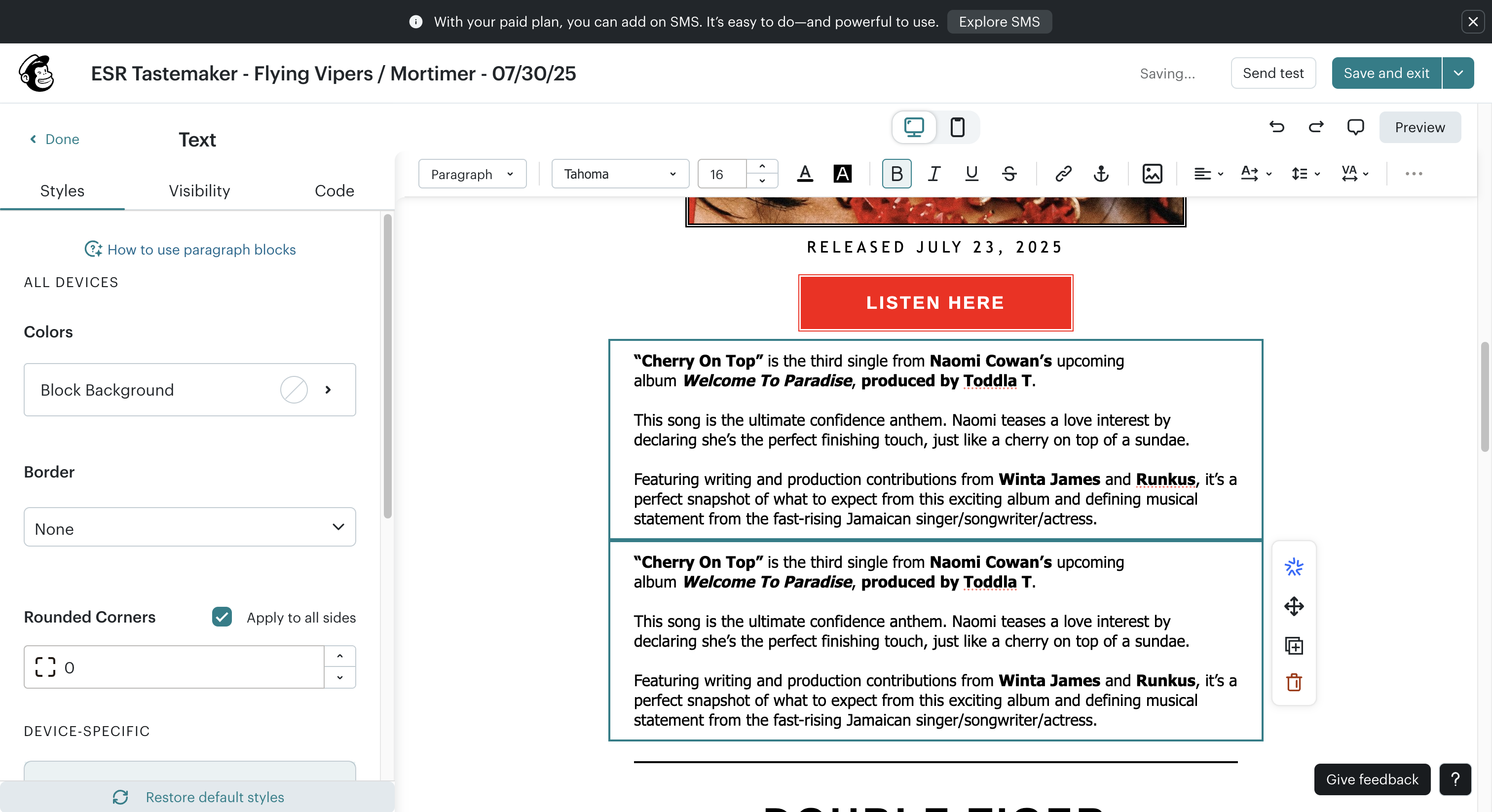Screen dimensions: 1492x812
Task: Open the comments panel
Action: 1355,127
